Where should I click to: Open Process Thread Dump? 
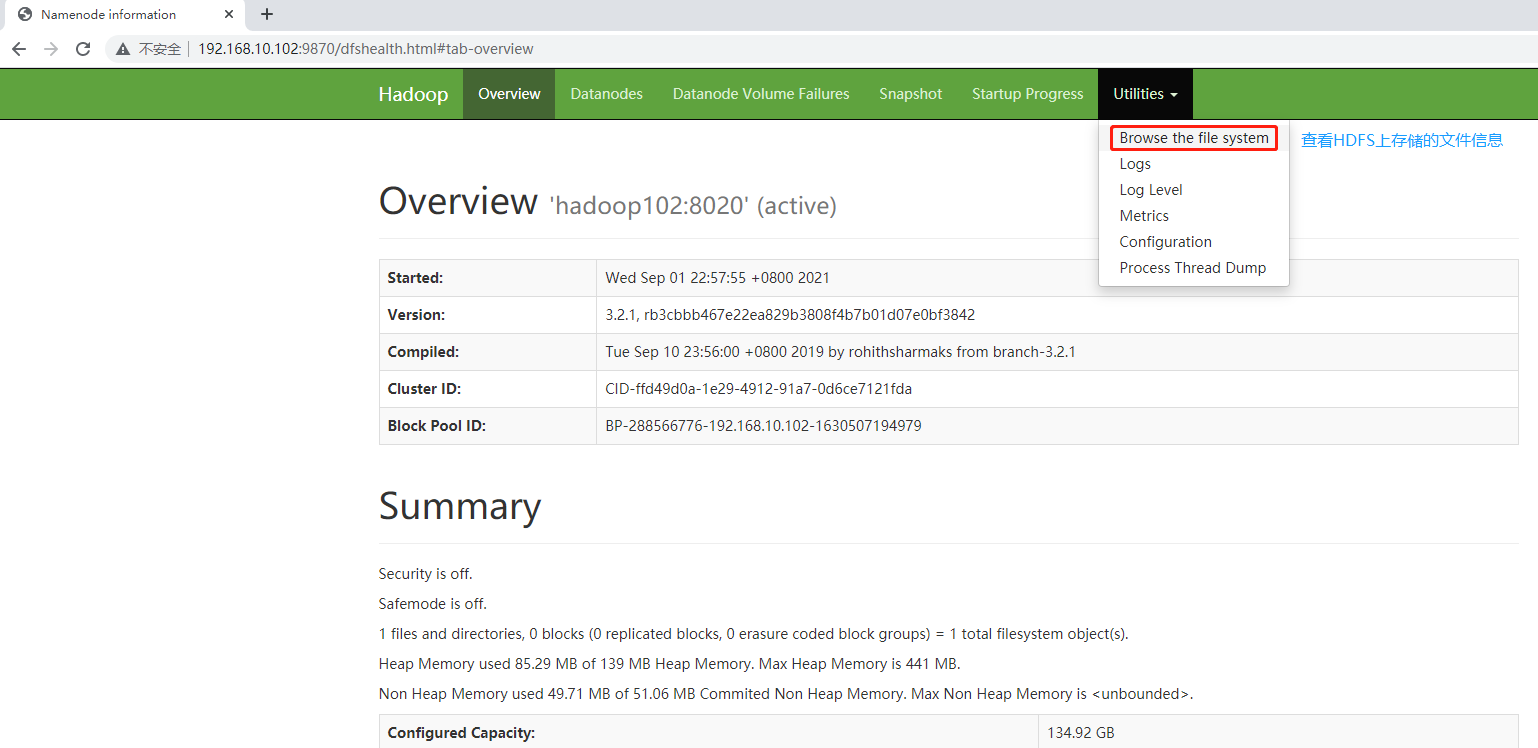1192,268
